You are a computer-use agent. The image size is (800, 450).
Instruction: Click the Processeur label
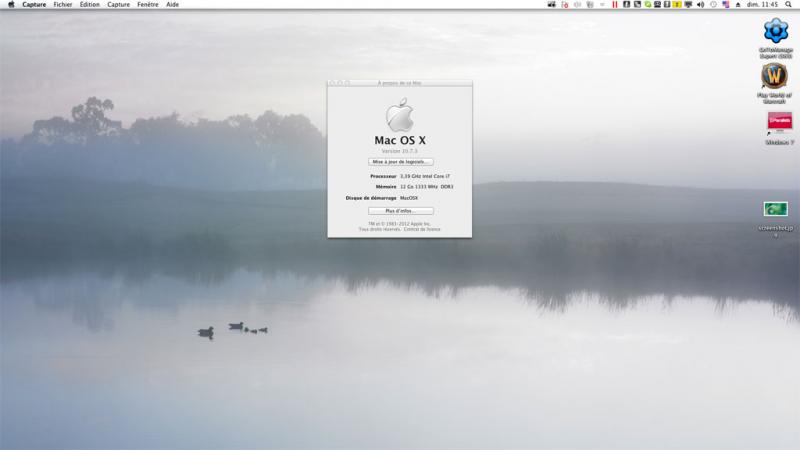(x=383, y=176)
